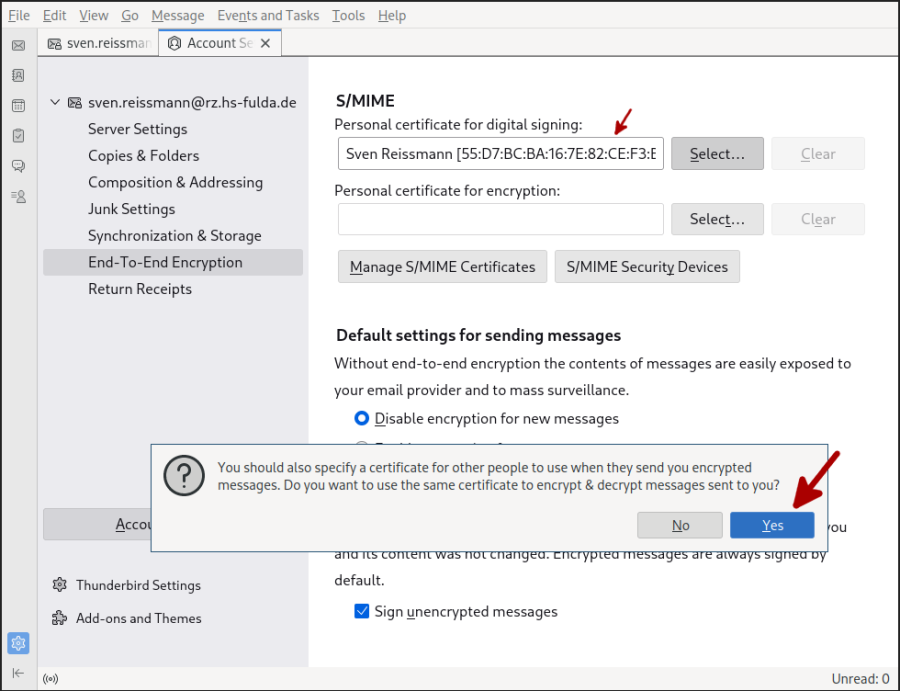The height and width of the screenshot is (691, 900).
Task: Collapse the spaces toolbar
Action: point(18,673)
